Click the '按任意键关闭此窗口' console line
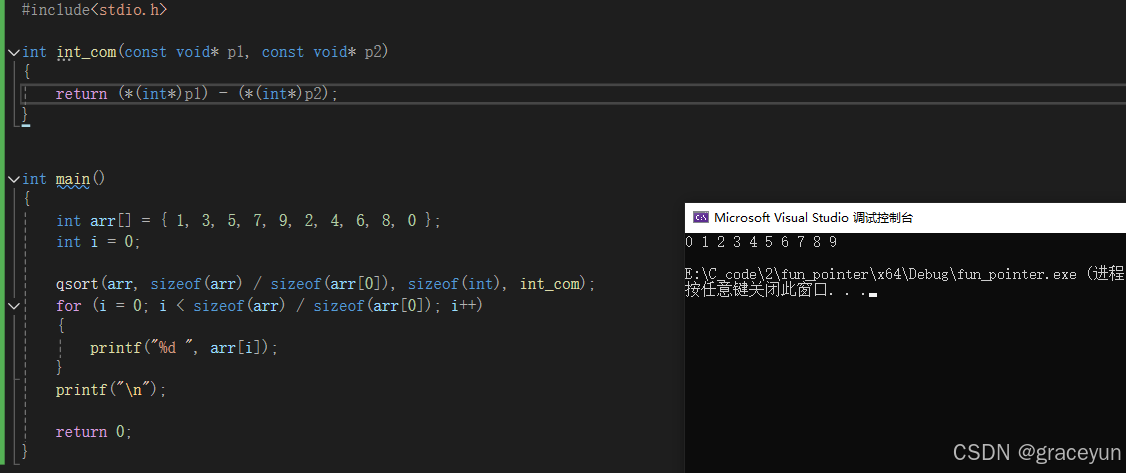 [x=781, y=291]
